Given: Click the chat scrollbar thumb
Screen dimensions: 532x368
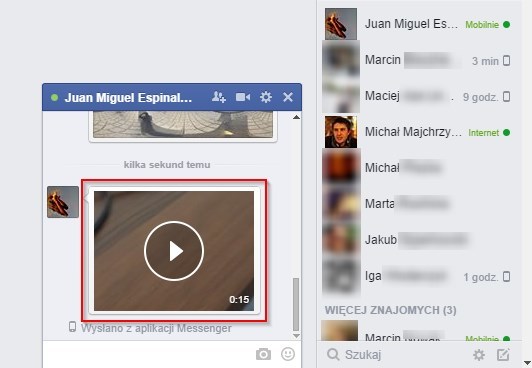Looking at the screenshot, I should pos(296,304).
